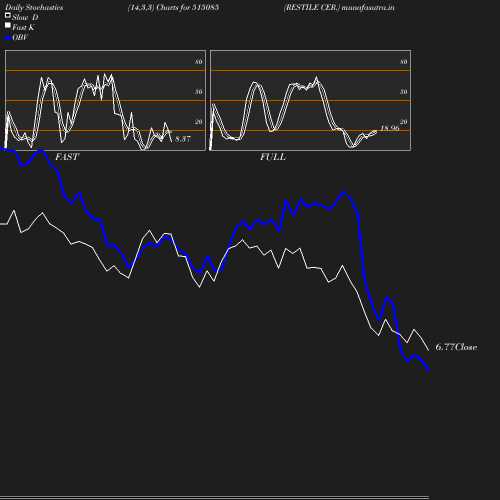Click the 8.37 value in FAST chart
500x500 pixels.
183,139
